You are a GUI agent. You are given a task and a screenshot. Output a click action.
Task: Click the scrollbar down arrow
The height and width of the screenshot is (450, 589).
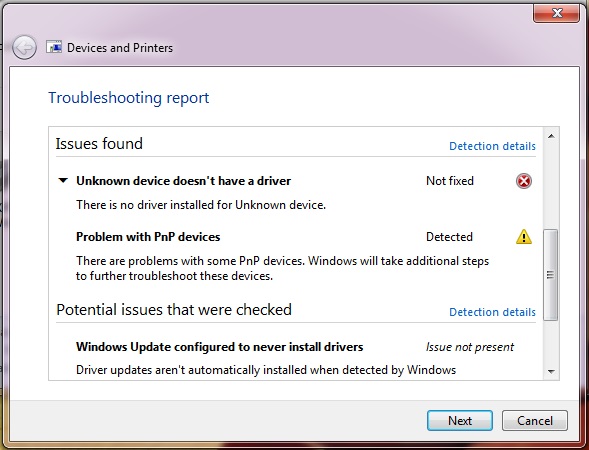click(x=551, y=371)
